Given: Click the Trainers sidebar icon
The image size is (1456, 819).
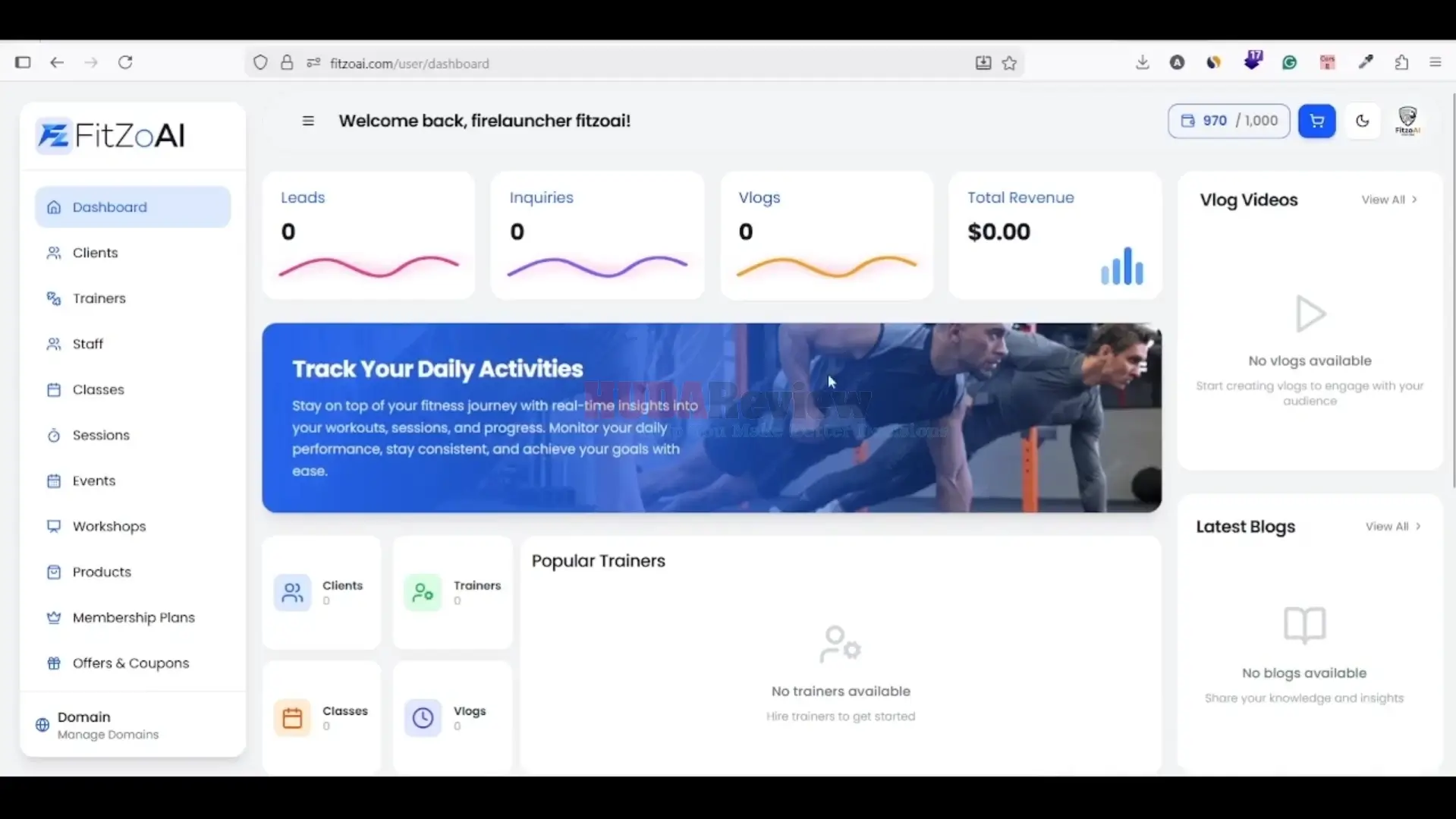Looking at the screenshot, I should pyautogui.click(x=53, y=298).
